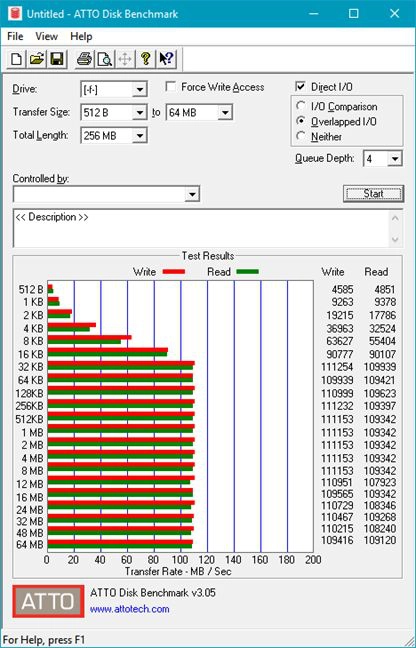
Task: Click the Start benchmark button
Action: pyautogui.click(x=373, y=193)
